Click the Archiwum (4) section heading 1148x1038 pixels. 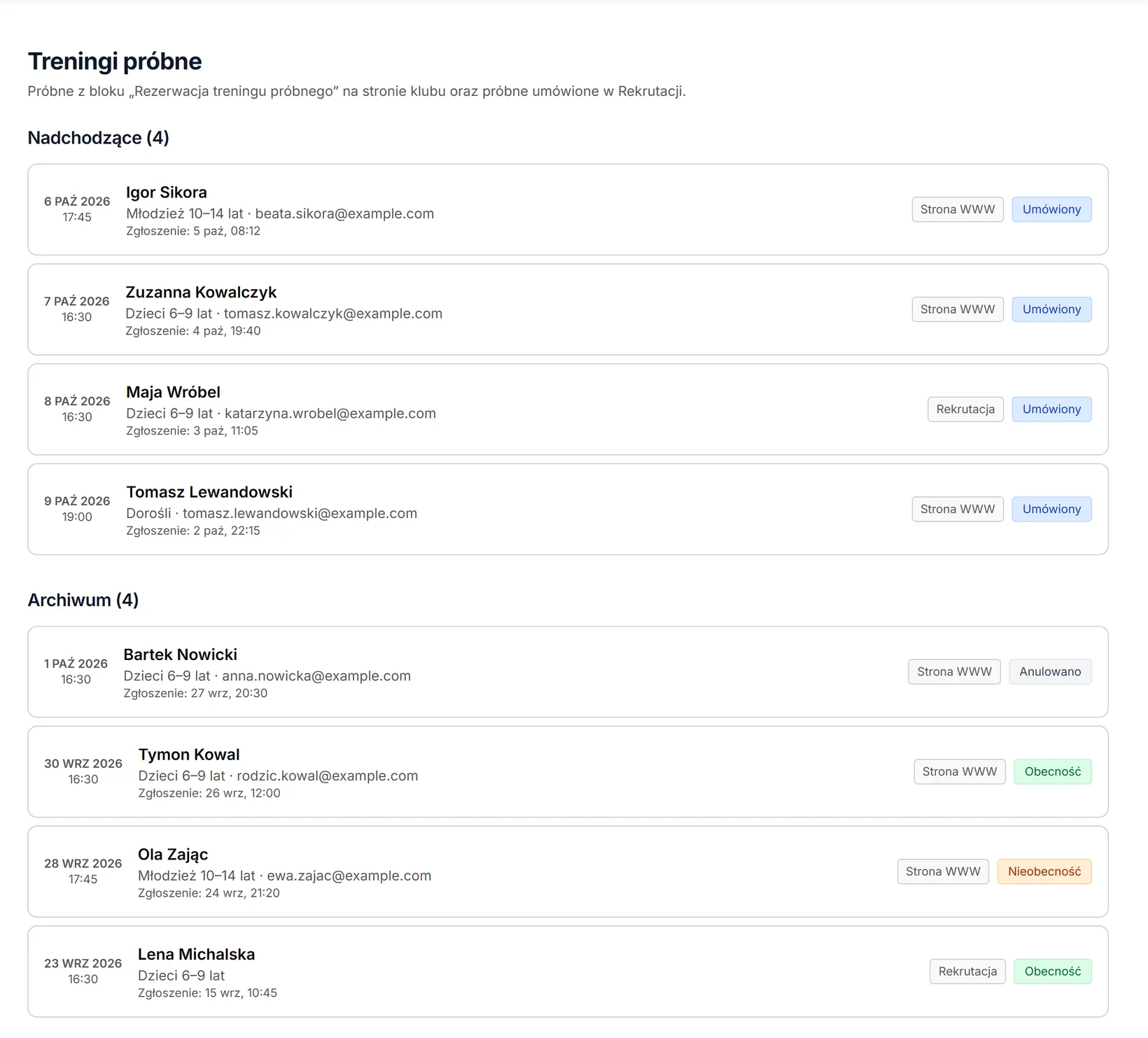(83, 600)
